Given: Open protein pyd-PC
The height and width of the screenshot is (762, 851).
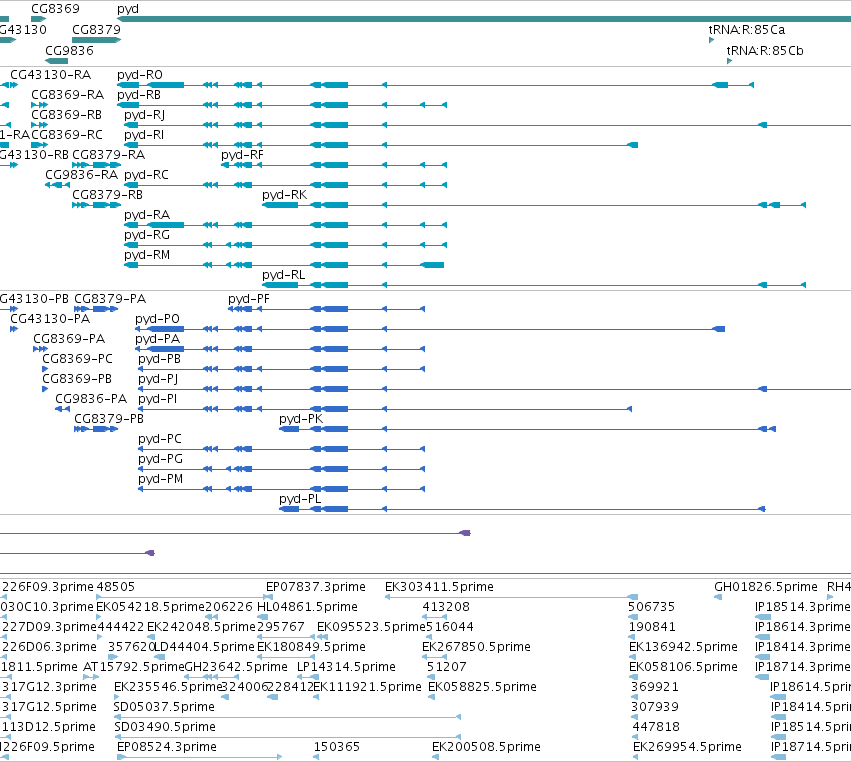Looking at the screenshot, I should pyautogui.click(x=282, y=449).
